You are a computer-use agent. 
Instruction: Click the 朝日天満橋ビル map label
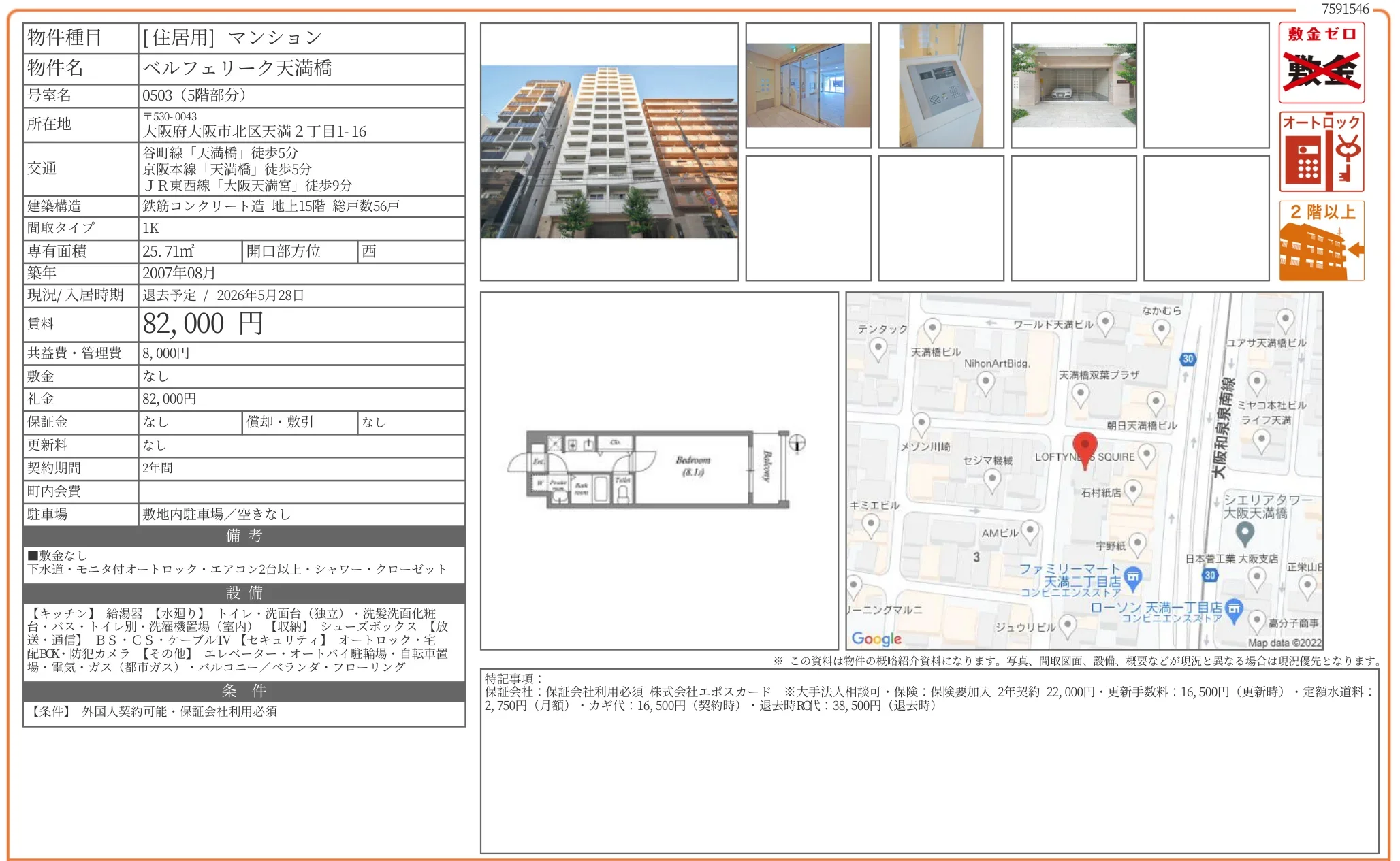click(x=1141, y=426)
